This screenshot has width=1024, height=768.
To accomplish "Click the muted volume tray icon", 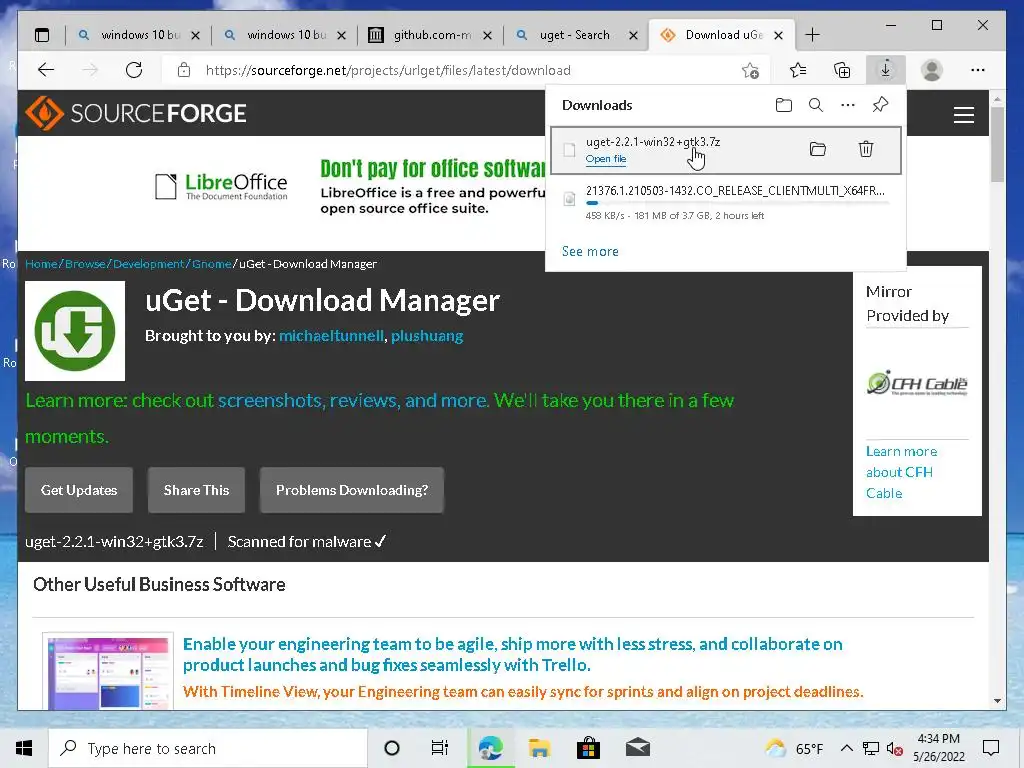I will 895,749.
